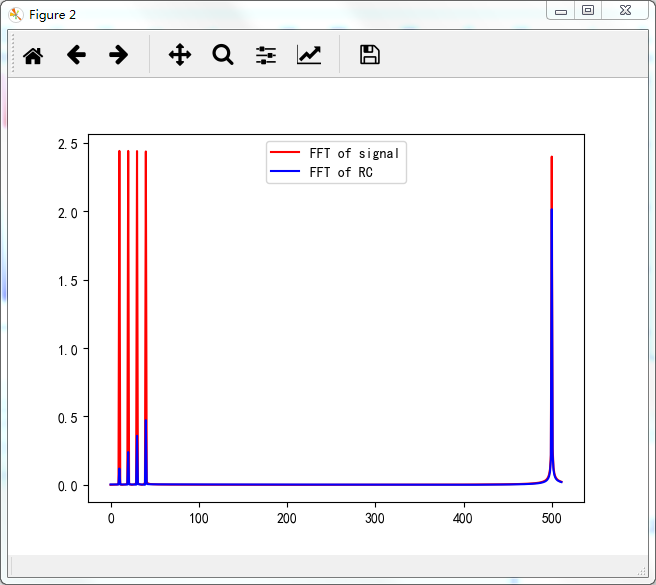Click the y-axis tick label 0.5
656x585 pixels.
tap(68, 418)
